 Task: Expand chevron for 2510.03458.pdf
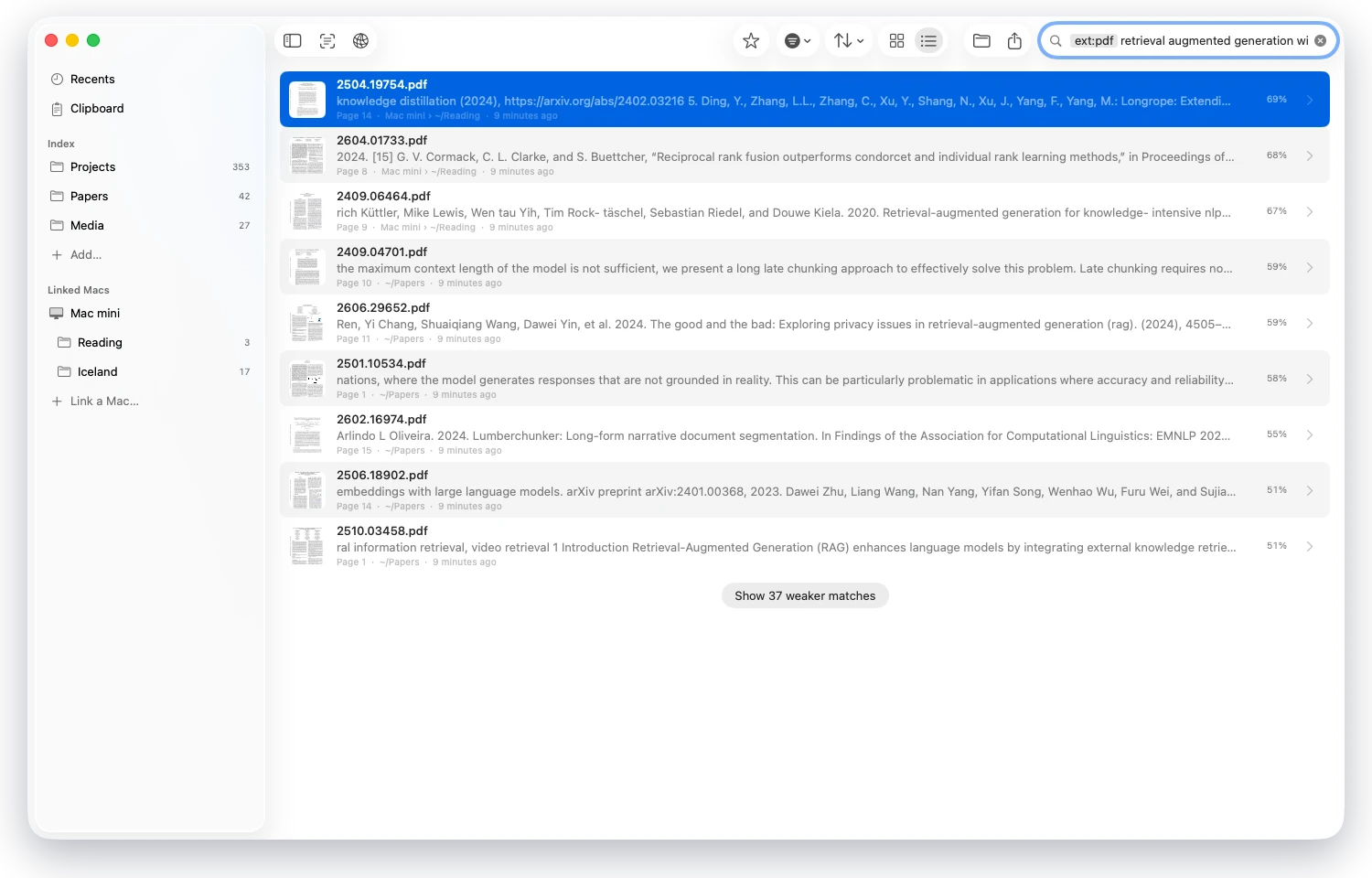click(x=1310, y=546)
